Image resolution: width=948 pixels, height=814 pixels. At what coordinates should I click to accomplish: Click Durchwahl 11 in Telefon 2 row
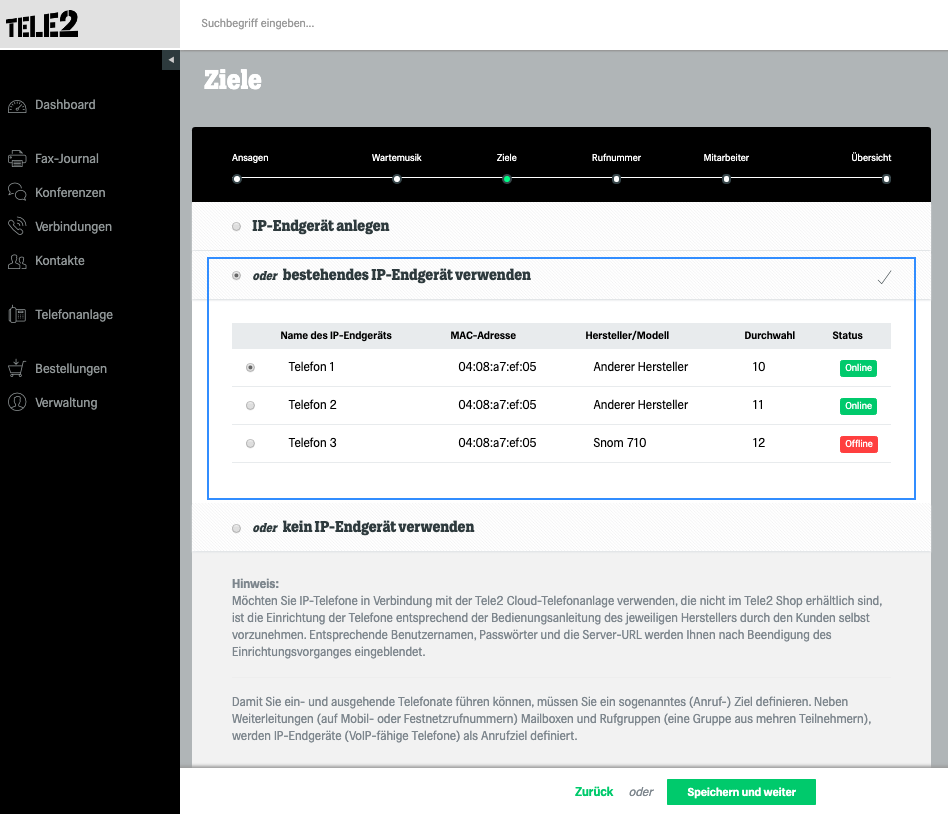[758, 405]
